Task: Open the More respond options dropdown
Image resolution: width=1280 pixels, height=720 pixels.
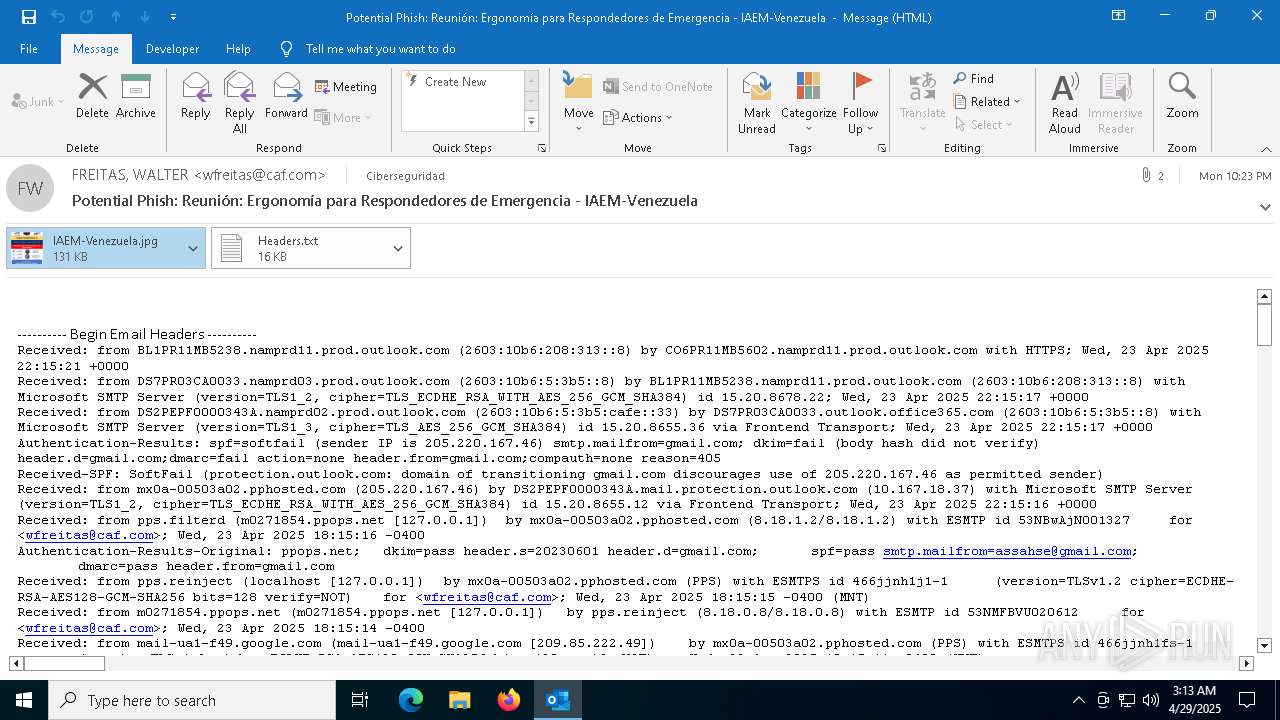Action: (343, 117)
